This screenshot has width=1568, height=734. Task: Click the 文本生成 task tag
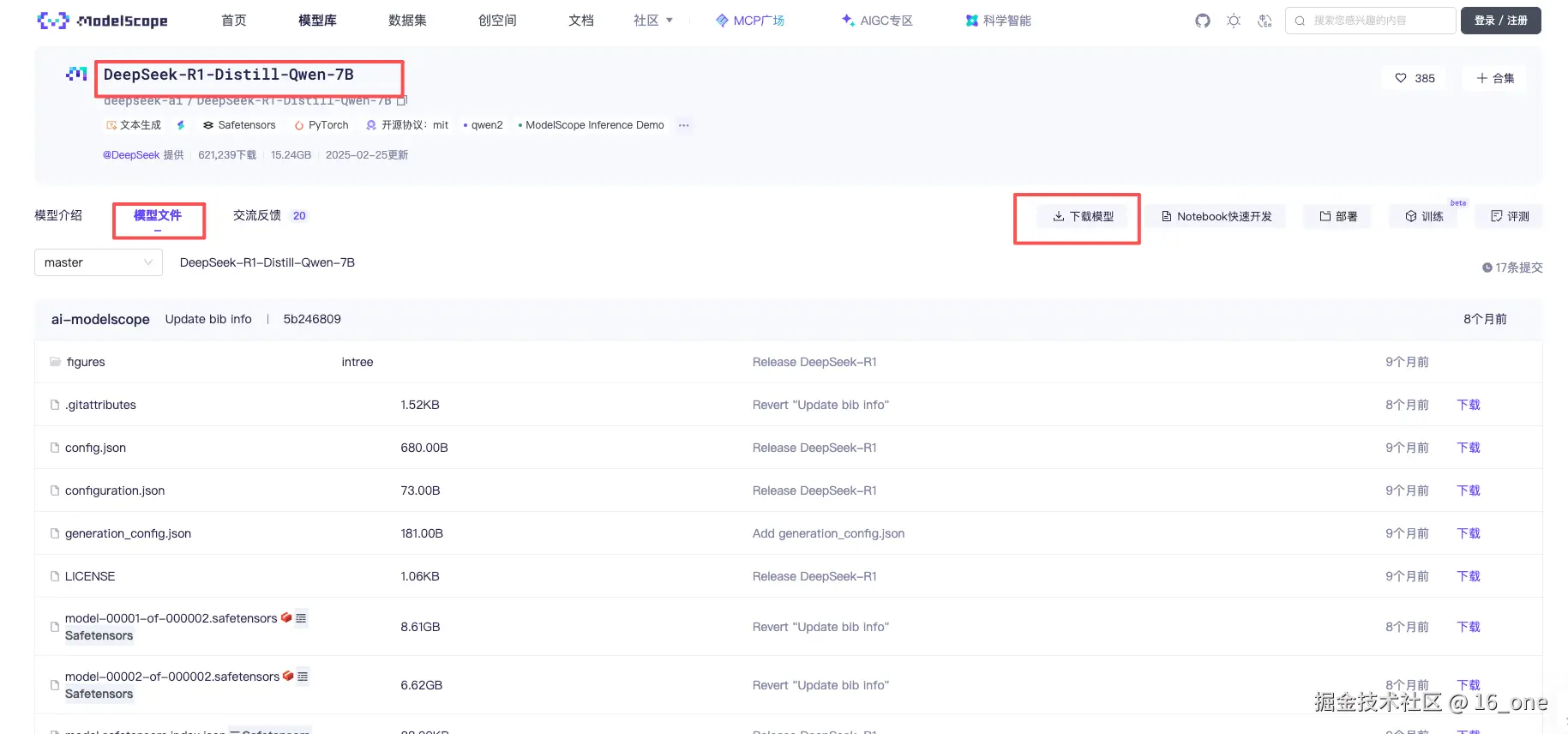click(134, 125)
